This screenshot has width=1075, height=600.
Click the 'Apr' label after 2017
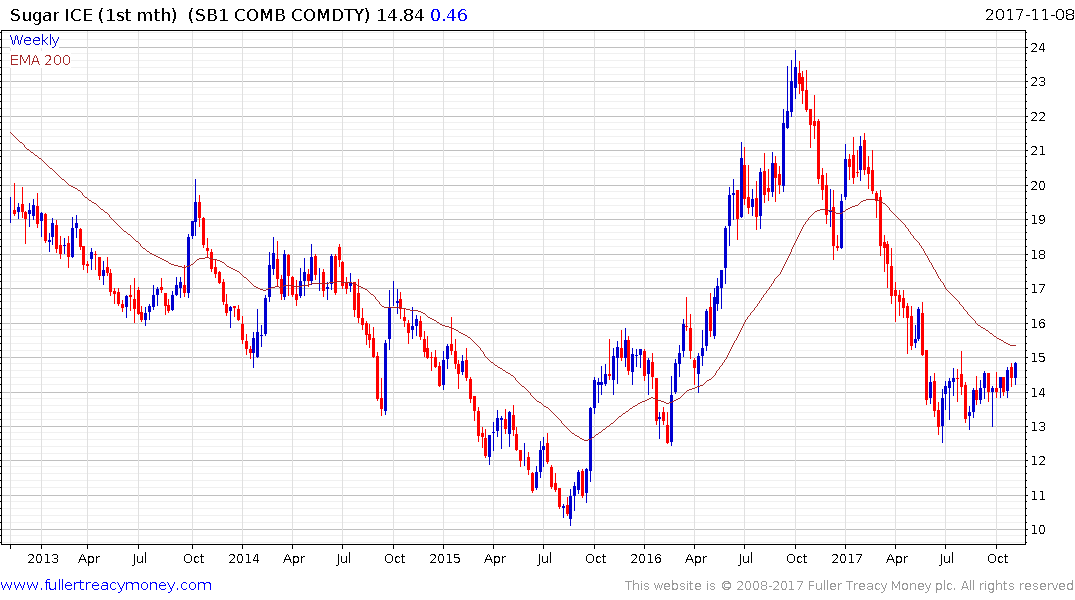click(897, 558)
